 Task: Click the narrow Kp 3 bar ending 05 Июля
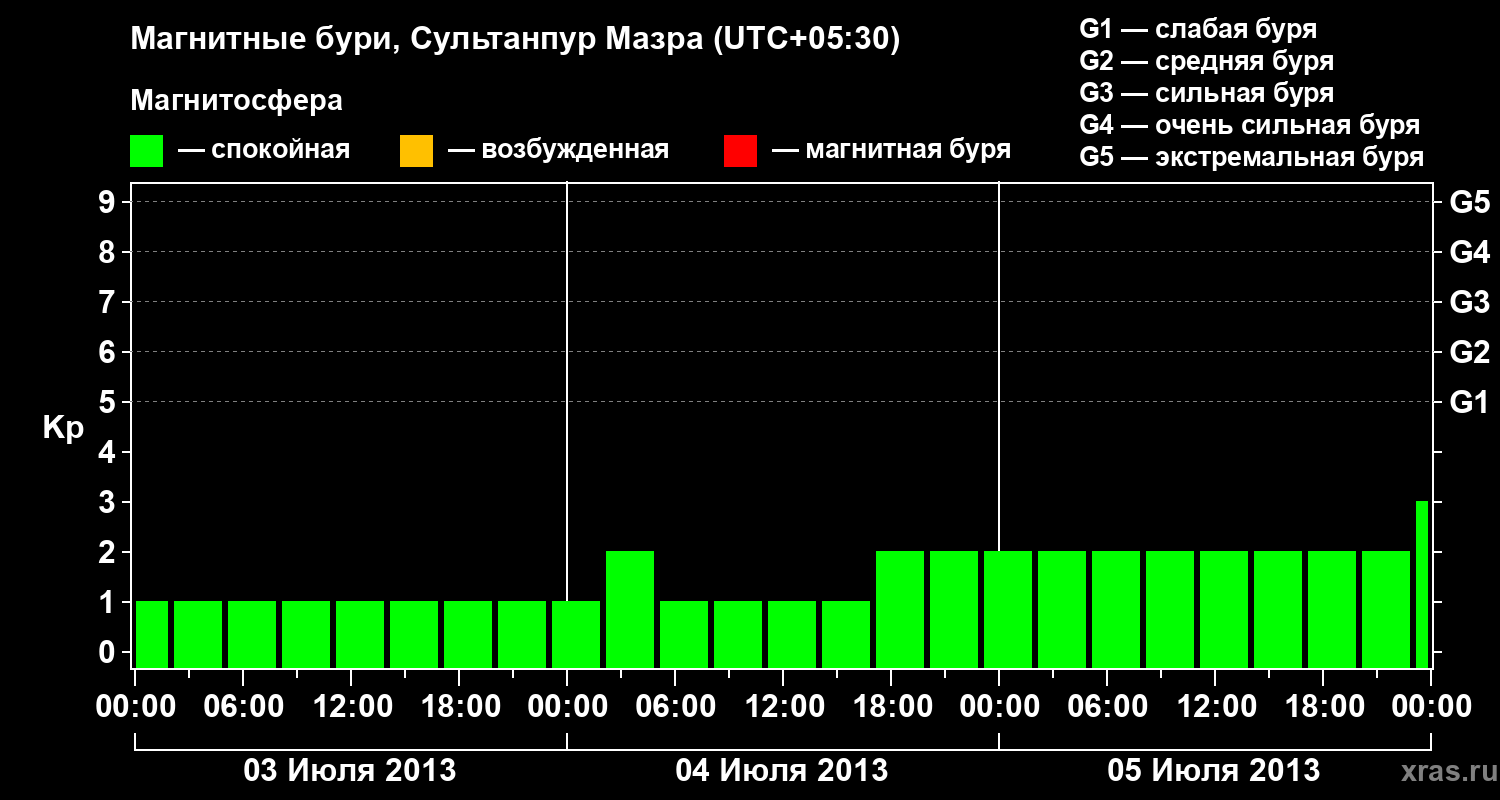[x=1422, y=584]
